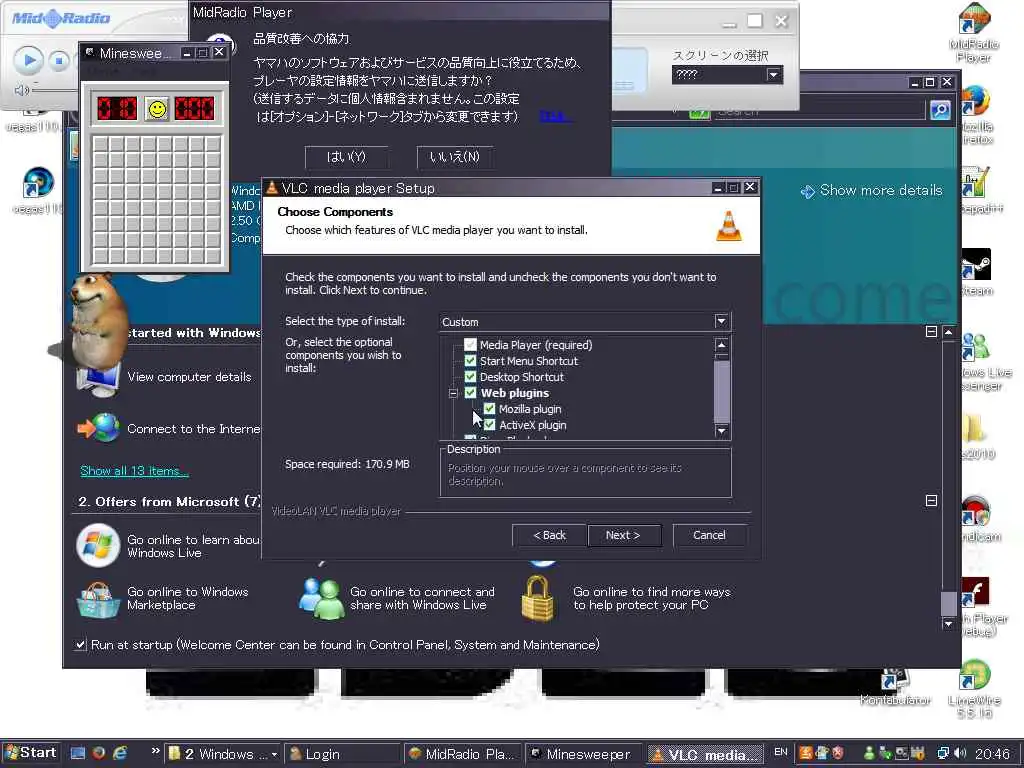Click Show more details link
This screenshot has width=1024, height=768.
(880, 190)
